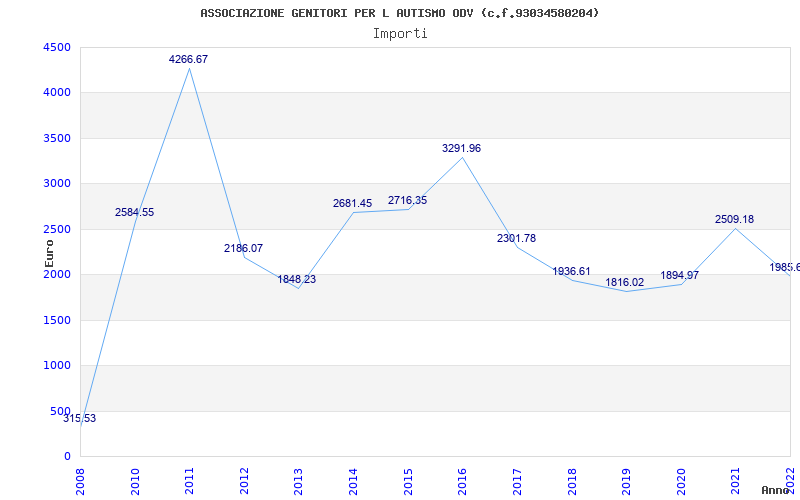
Task: Select the 2019 x-axis year label
Action: coord(627,481)
